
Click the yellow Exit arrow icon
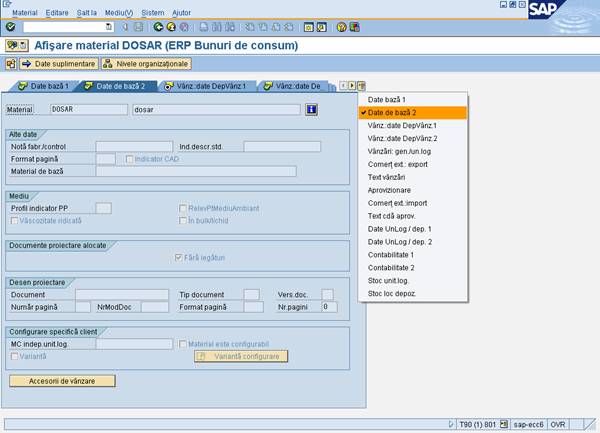click(171, 27)
